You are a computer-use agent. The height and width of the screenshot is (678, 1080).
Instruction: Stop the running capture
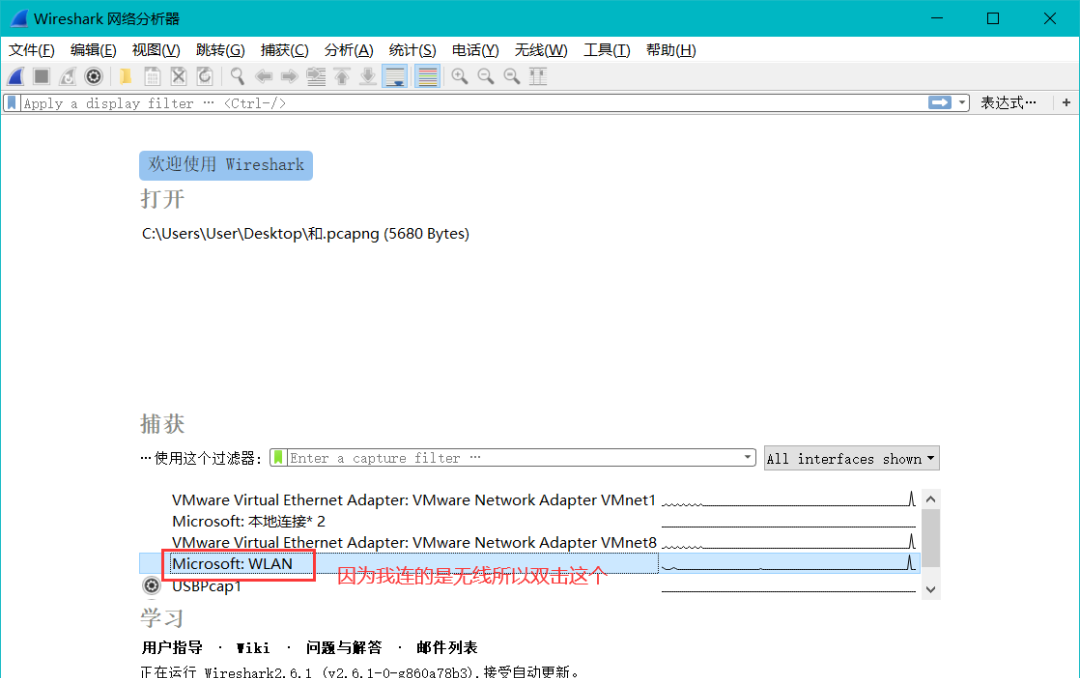[41, 76]
